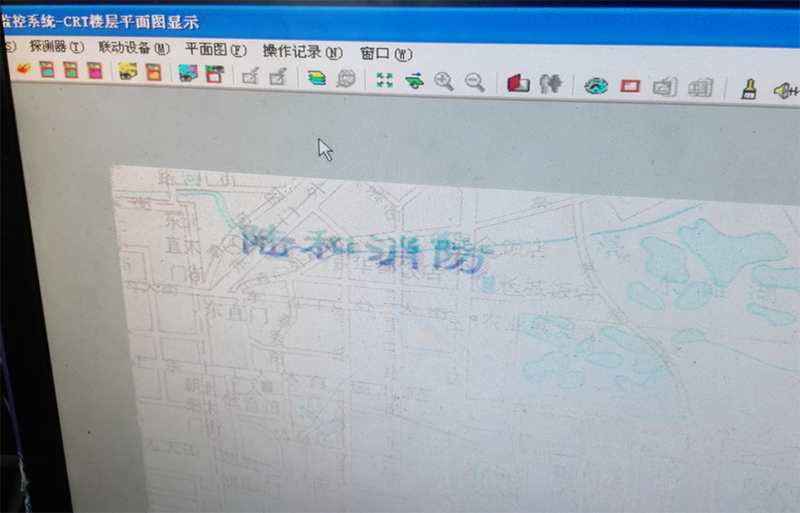Click the red book icon

(x=517, y=85)
